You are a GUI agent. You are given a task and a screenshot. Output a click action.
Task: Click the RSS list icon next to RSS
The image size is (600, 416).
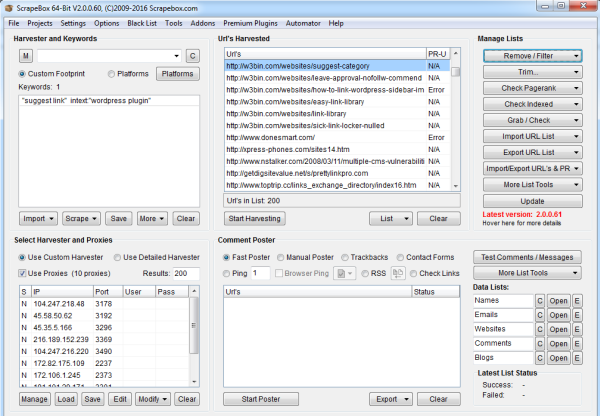398,273
